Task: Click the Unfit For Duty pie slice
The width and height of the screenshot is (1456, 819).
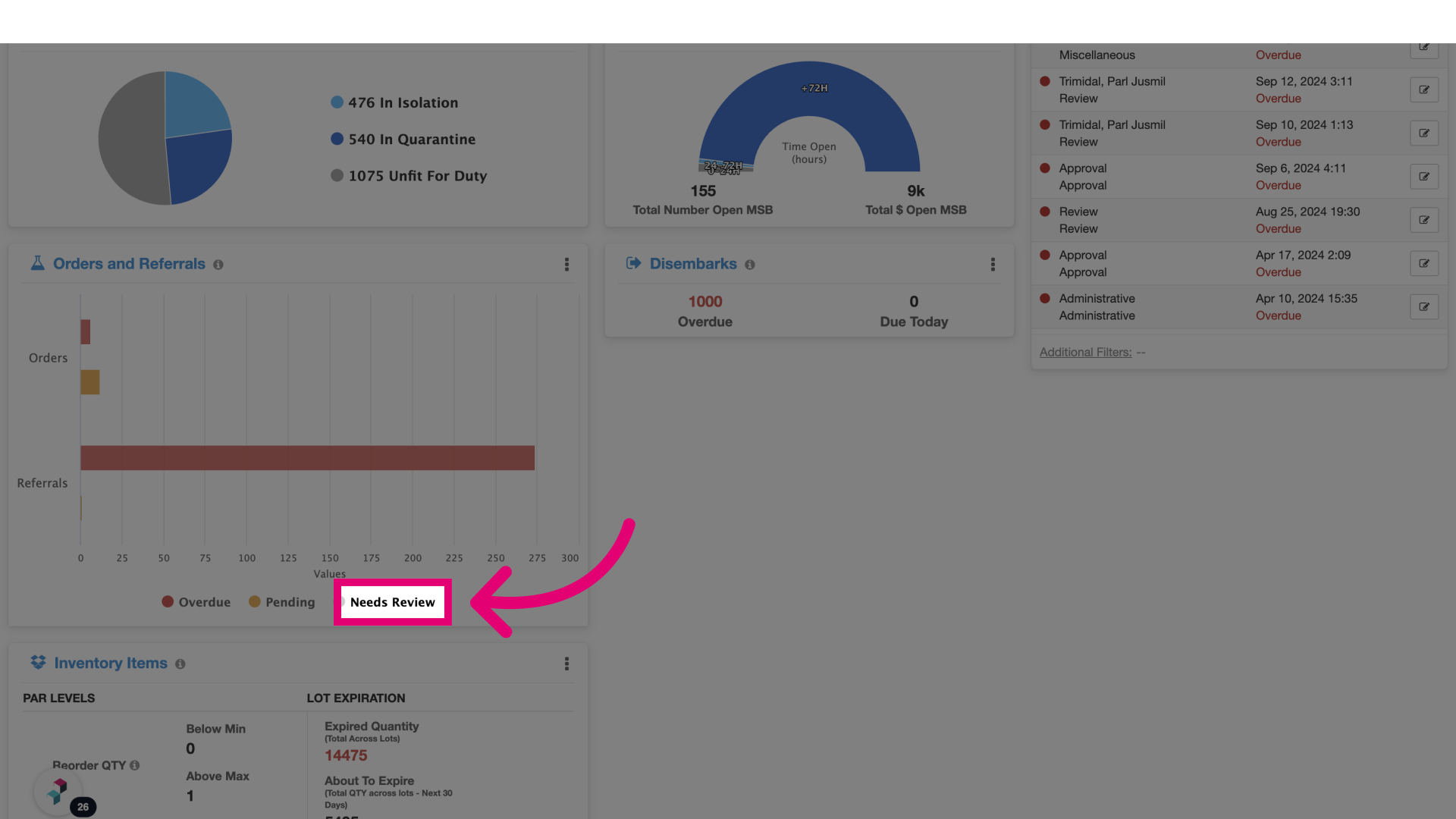Action: tap(130, 140)
